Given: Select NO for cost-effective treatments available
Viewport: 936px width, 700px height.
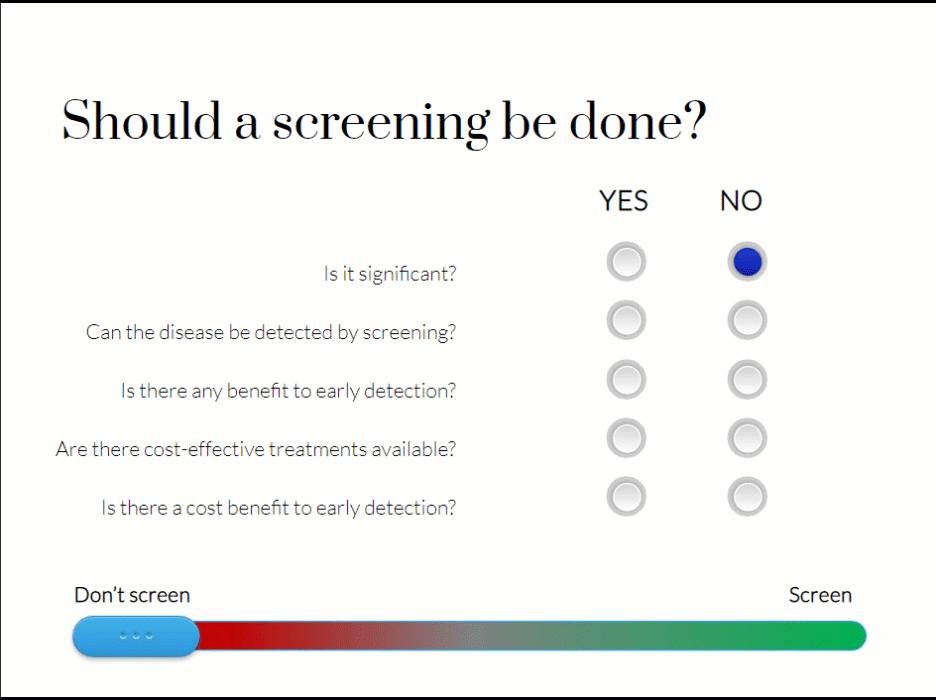Looking at the screenshot, I should [747, 438].
